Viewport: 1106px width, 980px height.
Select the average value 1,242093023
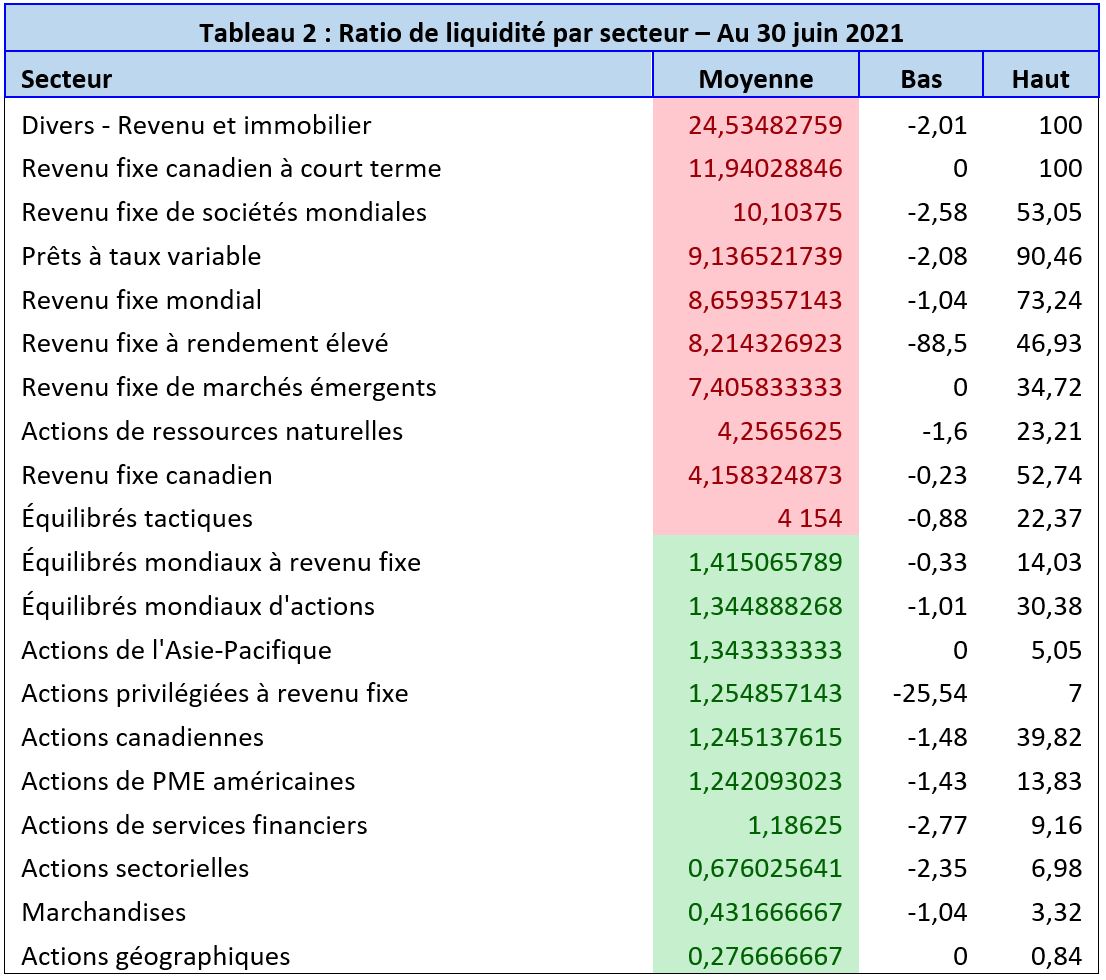765,781
